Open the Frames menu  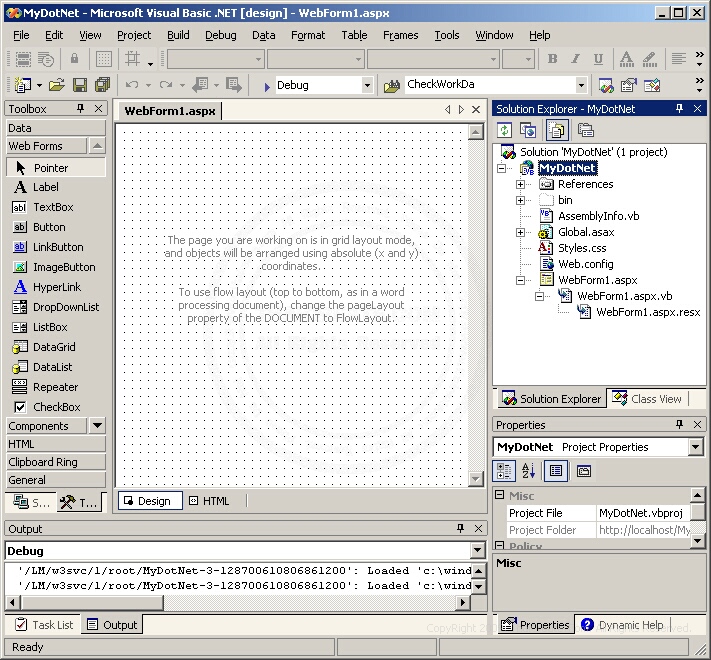pyautogui.click(x=400, y=35)
